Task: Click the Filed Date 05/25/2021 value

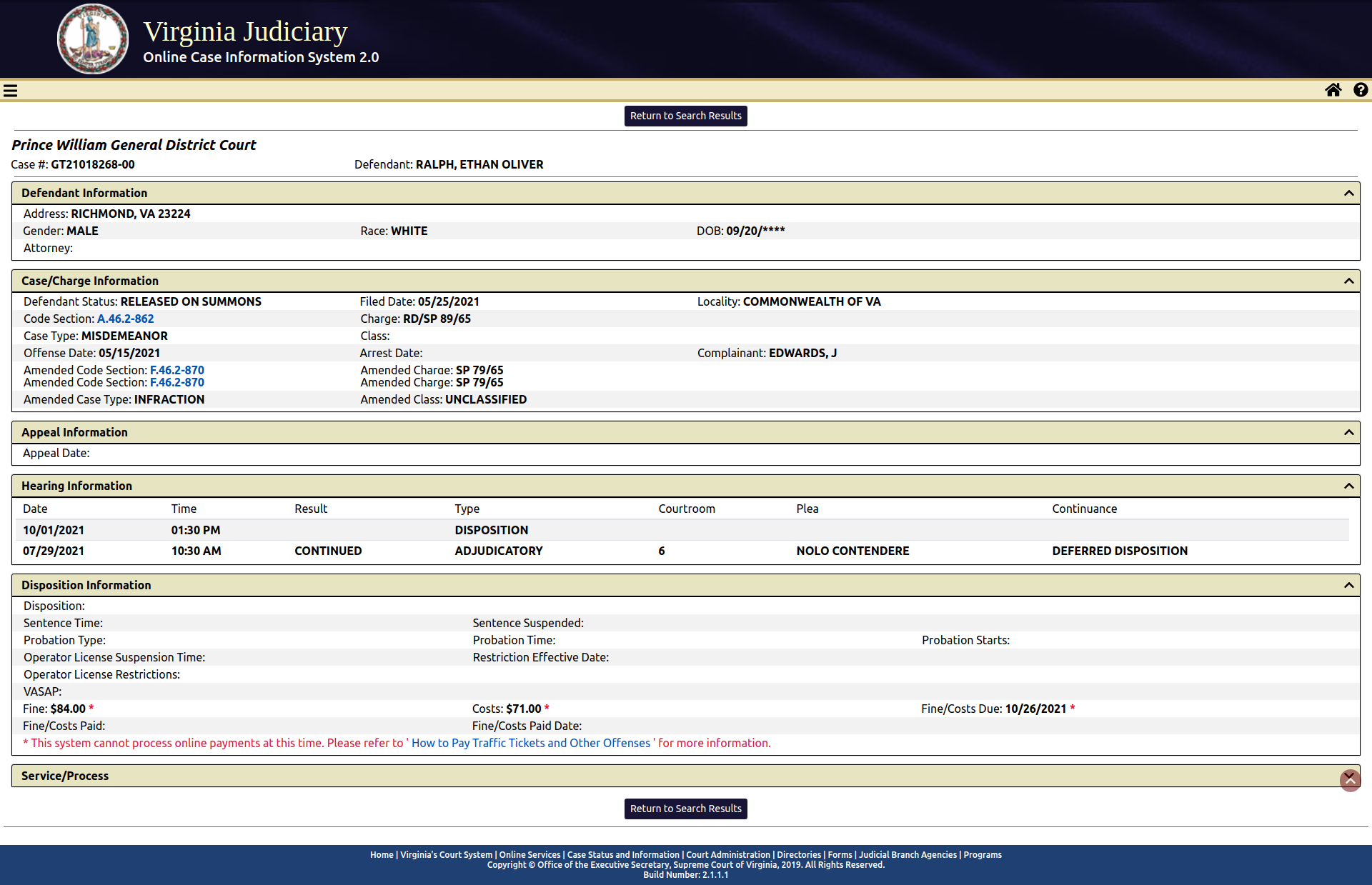Action: coord(449,301)
